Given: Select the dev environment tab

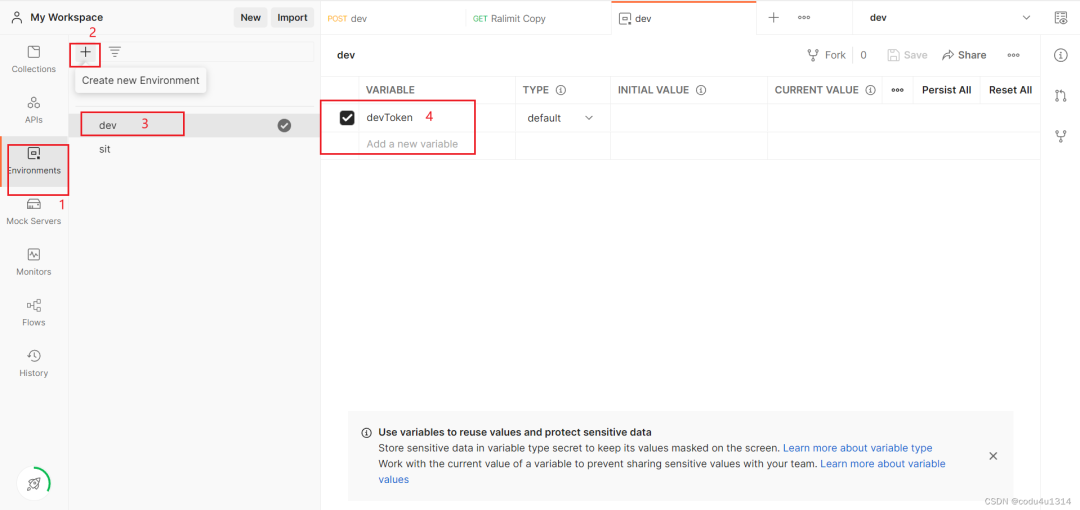Looking at the screenshot, I should pos(684,18).
